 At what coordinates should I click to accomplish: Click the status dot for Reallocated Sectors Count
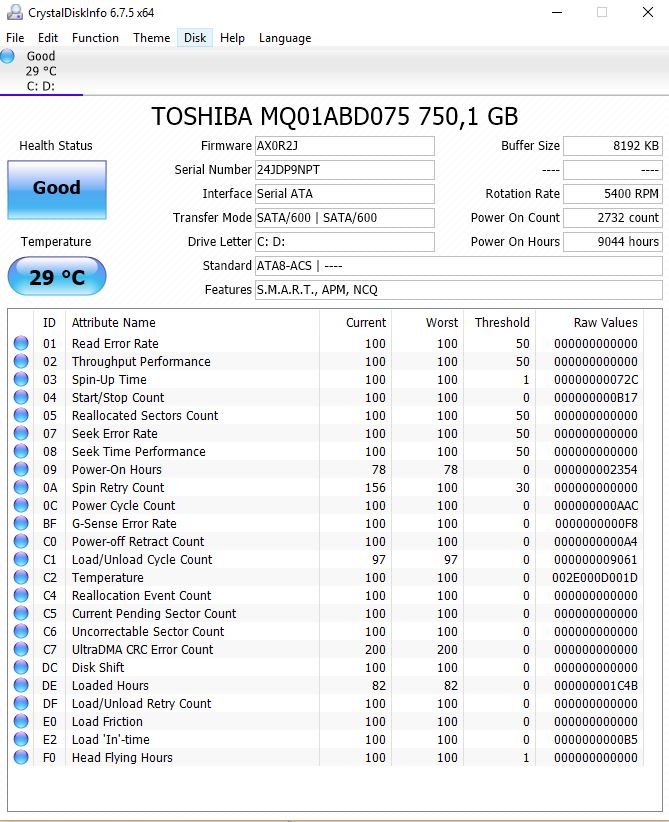(x=21, y=415)
